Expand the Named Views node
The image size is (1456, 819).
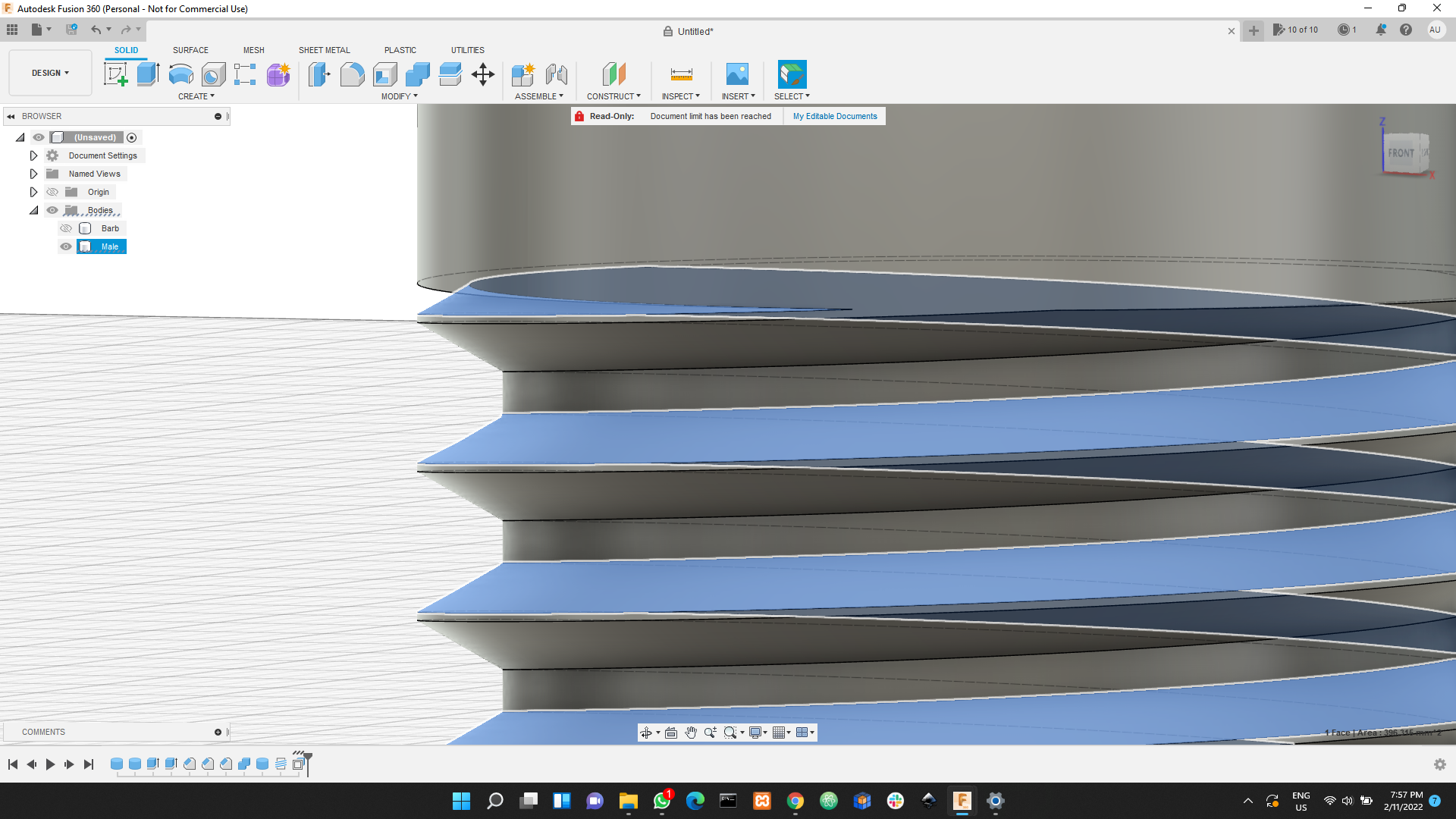click(x=33, y=174)
